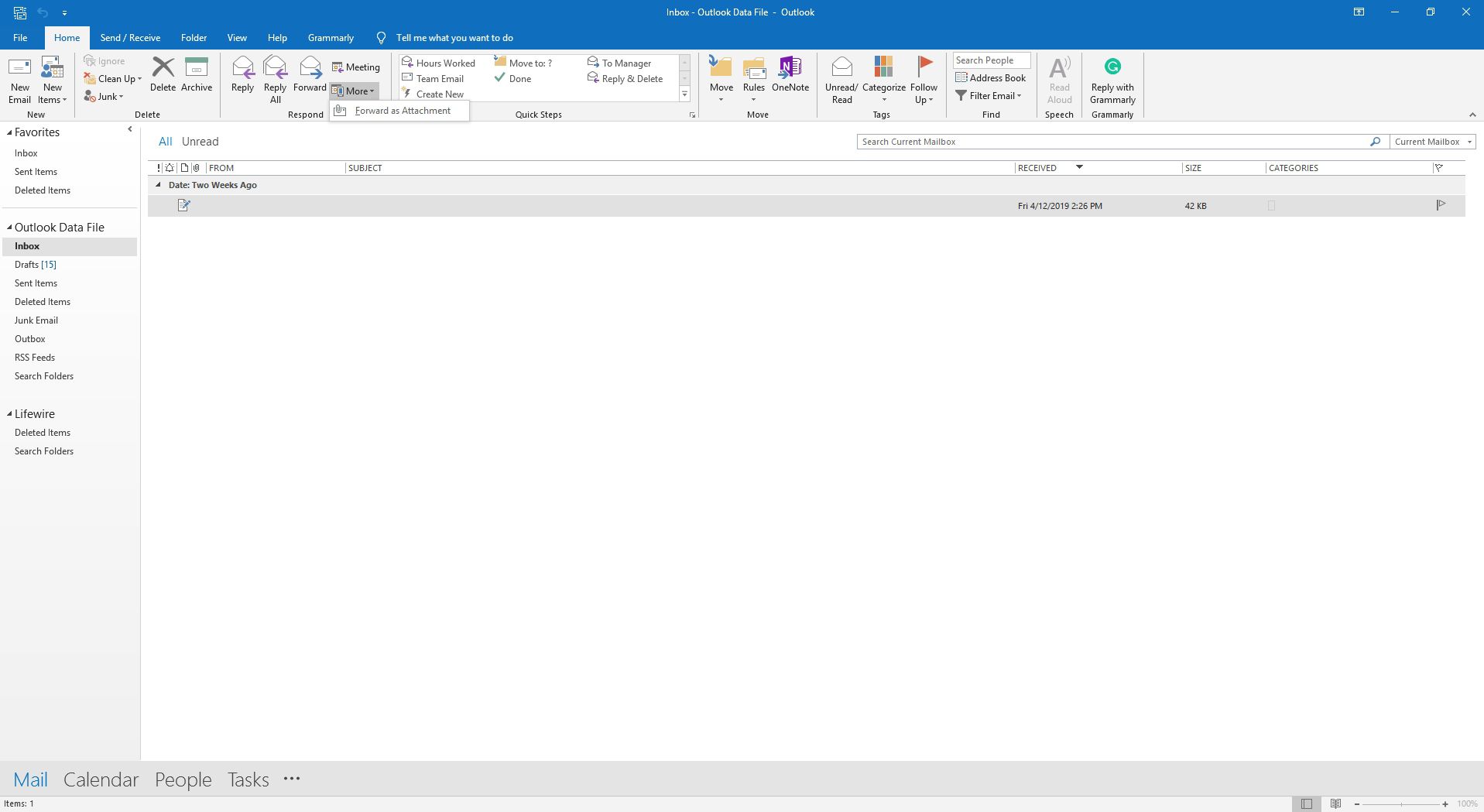Viewport: 1484px width, 812px height.
Task: Expand the Quick Steps gallery
Action: click(684, 94)
